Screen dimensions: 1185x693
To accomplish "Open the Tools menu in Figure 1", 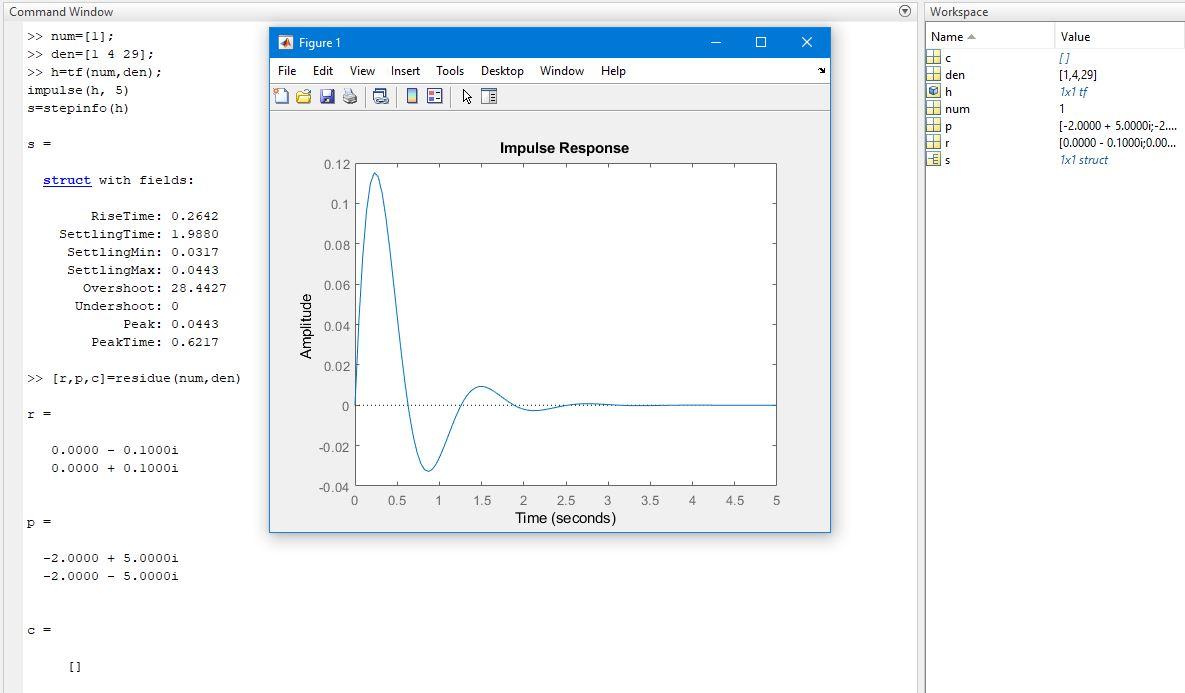I will 450,71.
